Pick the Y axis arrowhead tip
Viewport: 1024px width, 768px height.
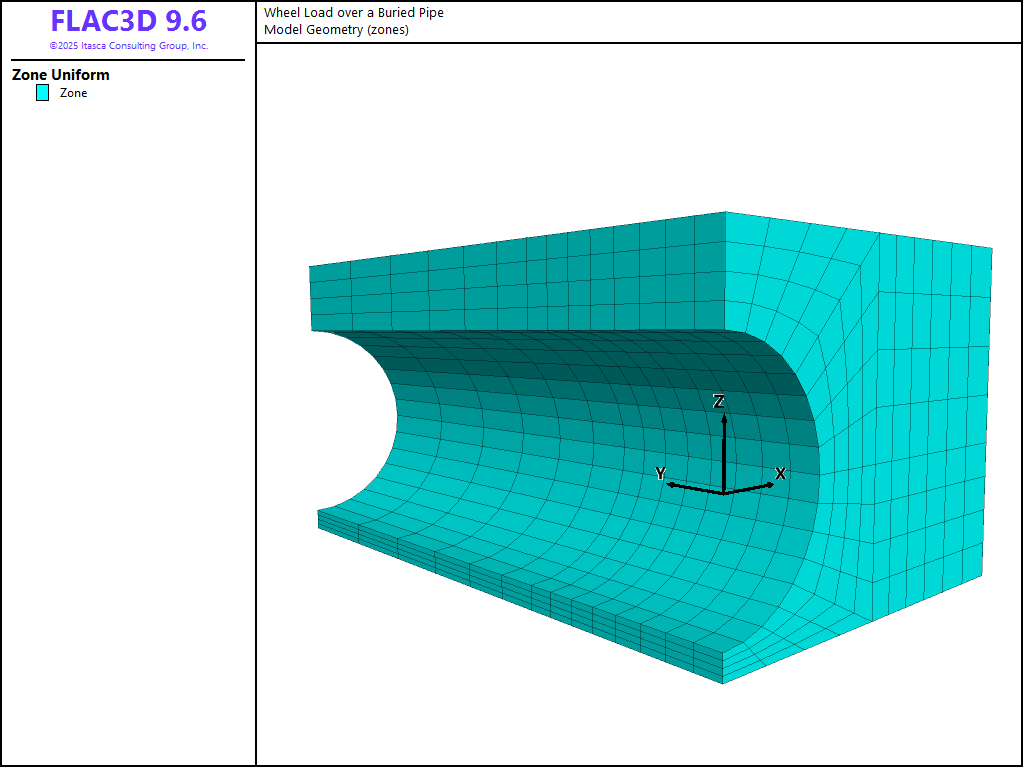tap(669, 485)
